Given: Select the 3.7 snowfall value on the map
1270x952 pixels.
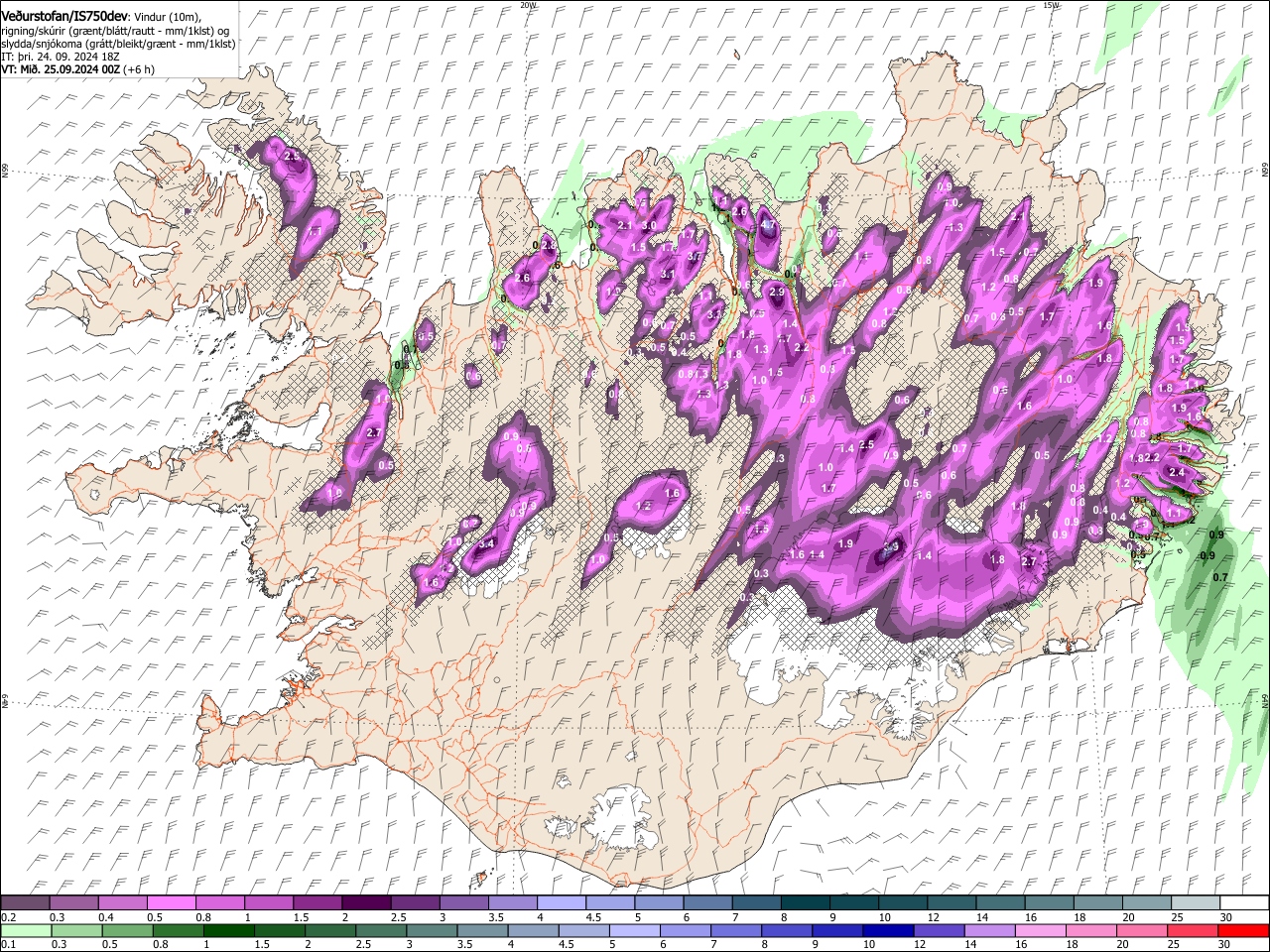Looking at the screenshot, I should pos(695,257).
